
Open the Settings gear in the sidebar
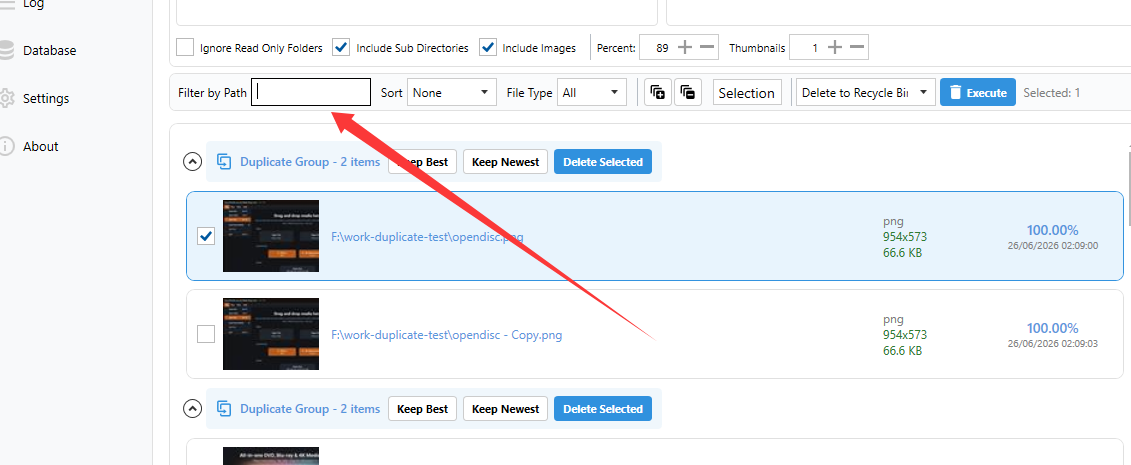pos(6,98)
